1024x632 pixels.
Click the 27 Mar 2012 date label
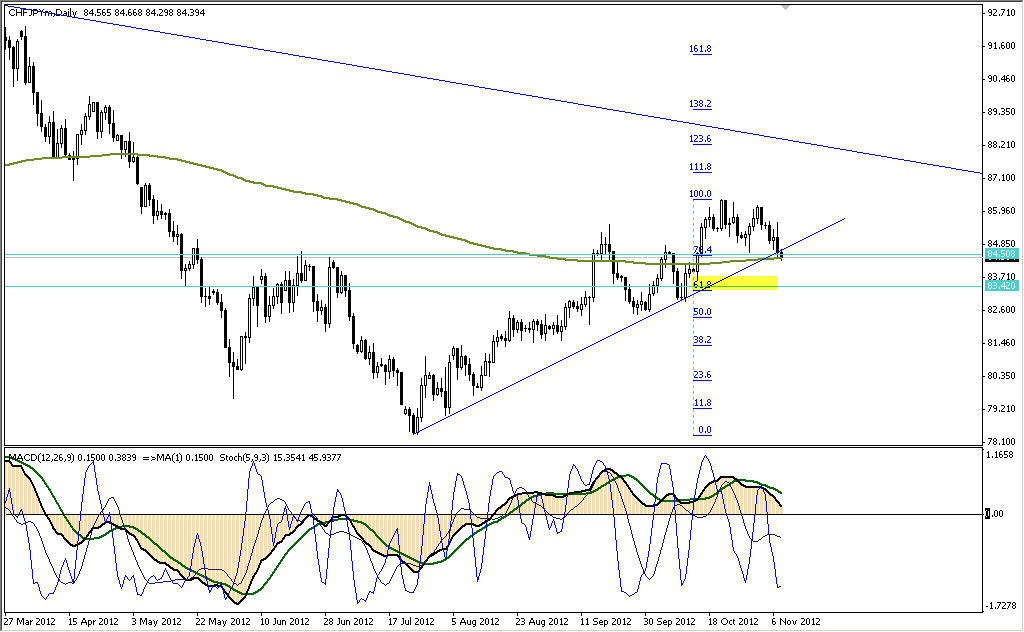pyautogui.click(x=30, y=622)
